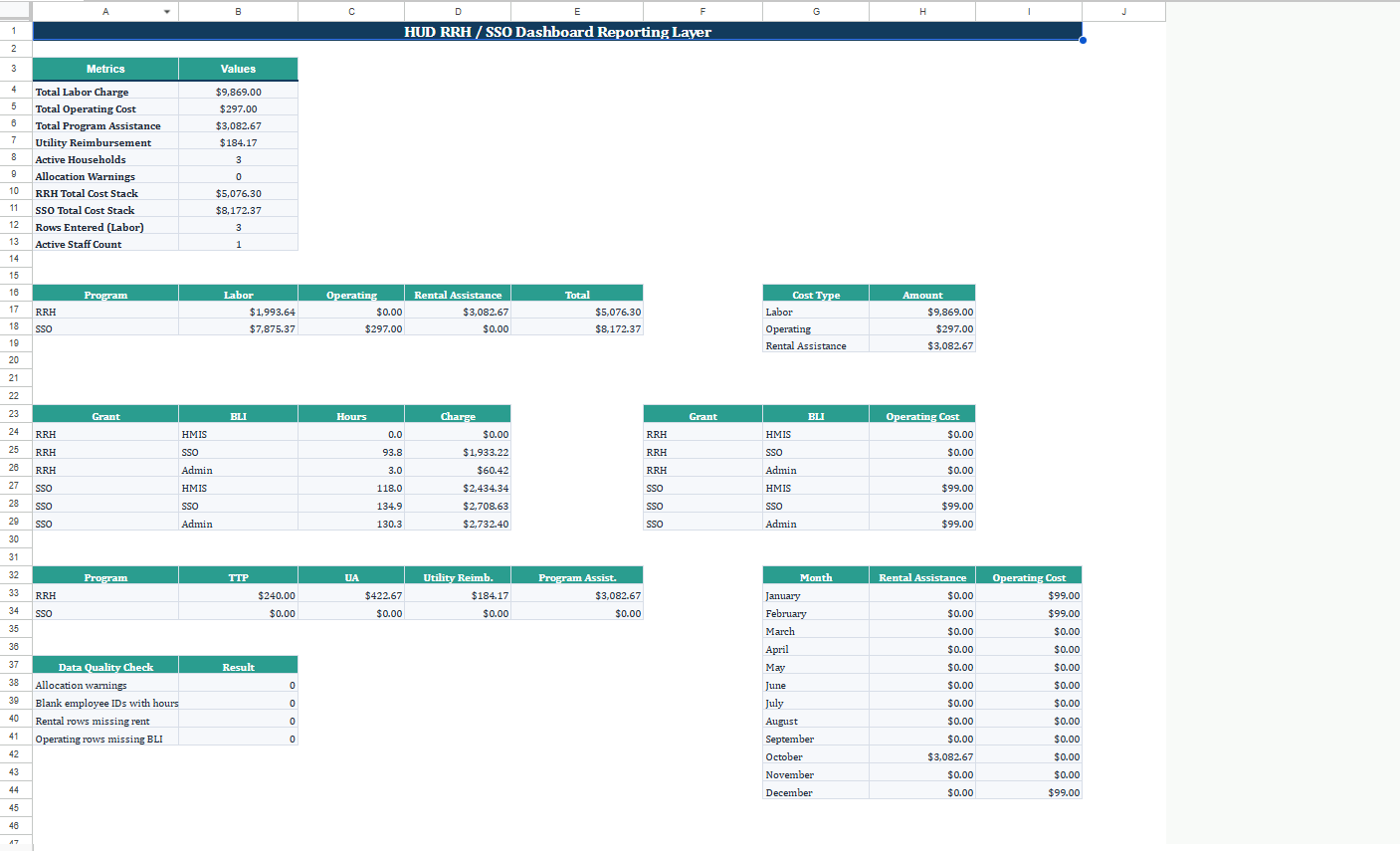Click the Data Quality Check header
Image resolution: width=1400 pixels, height=851 pixels.
[x=105, y=667]
